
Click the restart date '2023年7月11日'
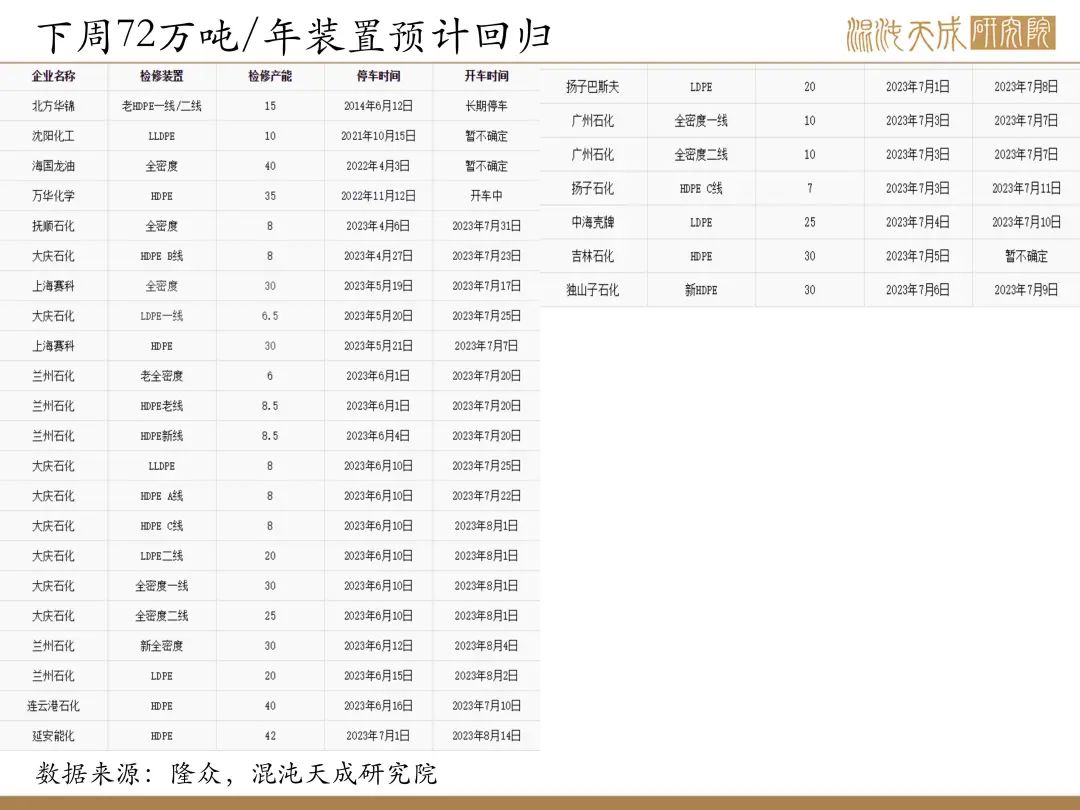click(1026, 188)
